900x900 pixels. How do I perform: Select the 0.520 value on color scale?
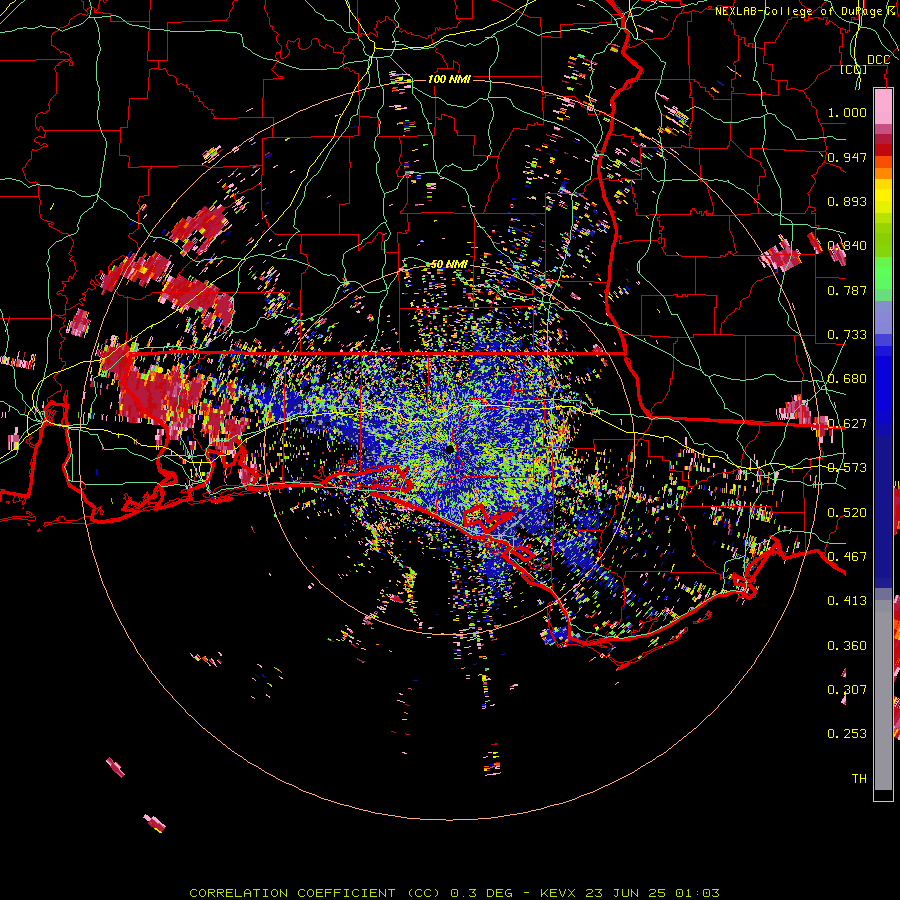click(x=847, y=512)
